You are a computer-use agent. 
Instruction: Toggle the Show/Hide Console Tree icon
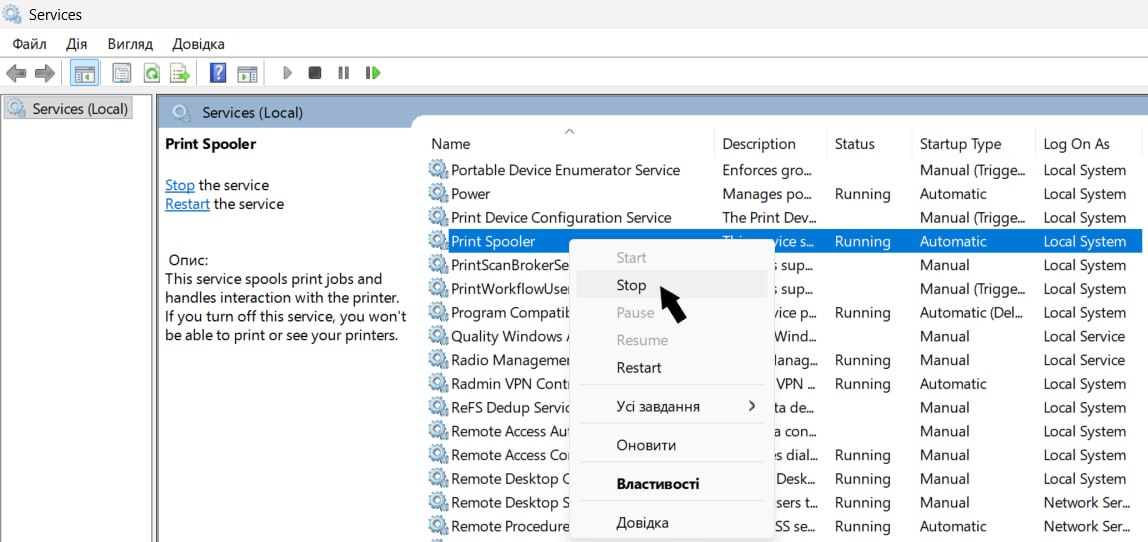click(x=84, y=73)
